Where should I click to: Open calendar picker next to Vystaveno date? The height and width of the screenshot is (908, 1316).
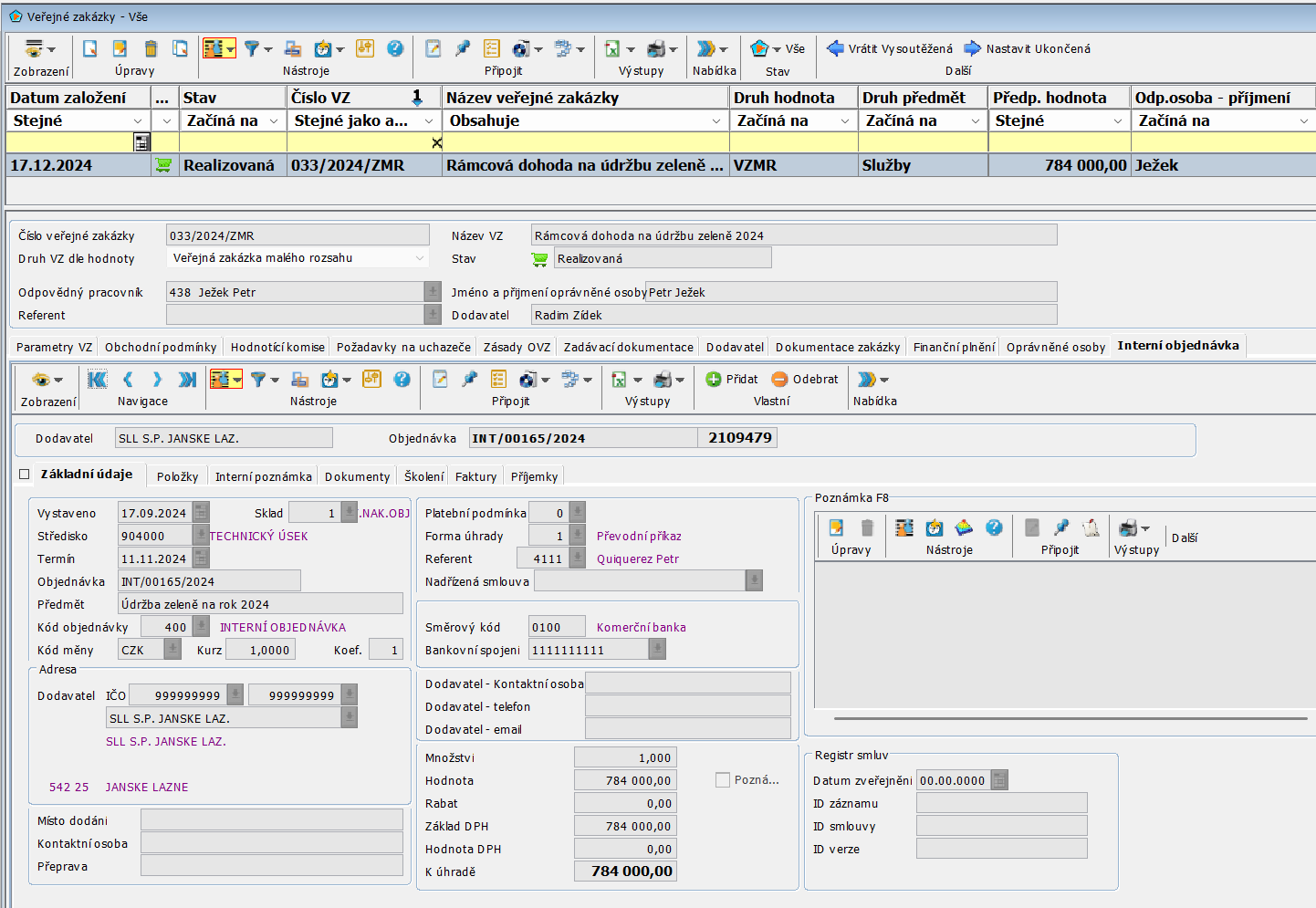201,513
